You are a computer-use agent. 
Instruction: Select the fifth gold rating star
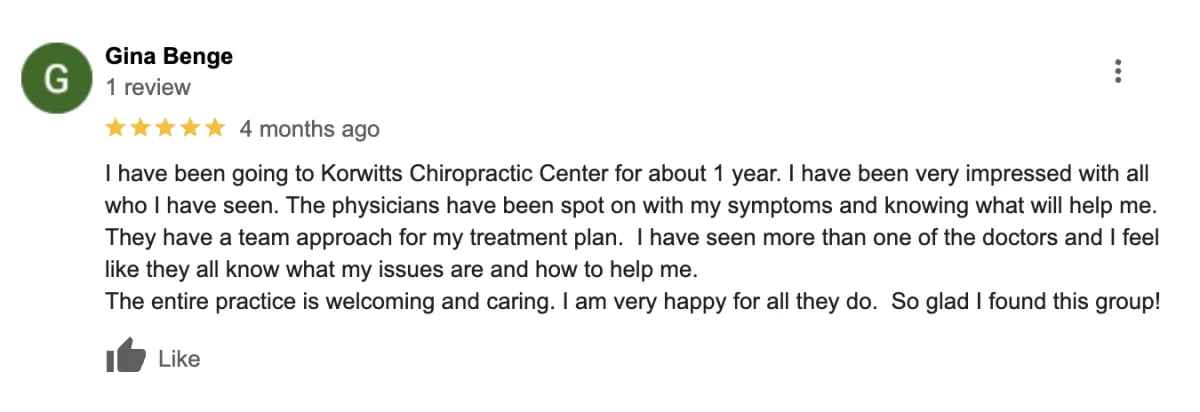coord(215,129)
